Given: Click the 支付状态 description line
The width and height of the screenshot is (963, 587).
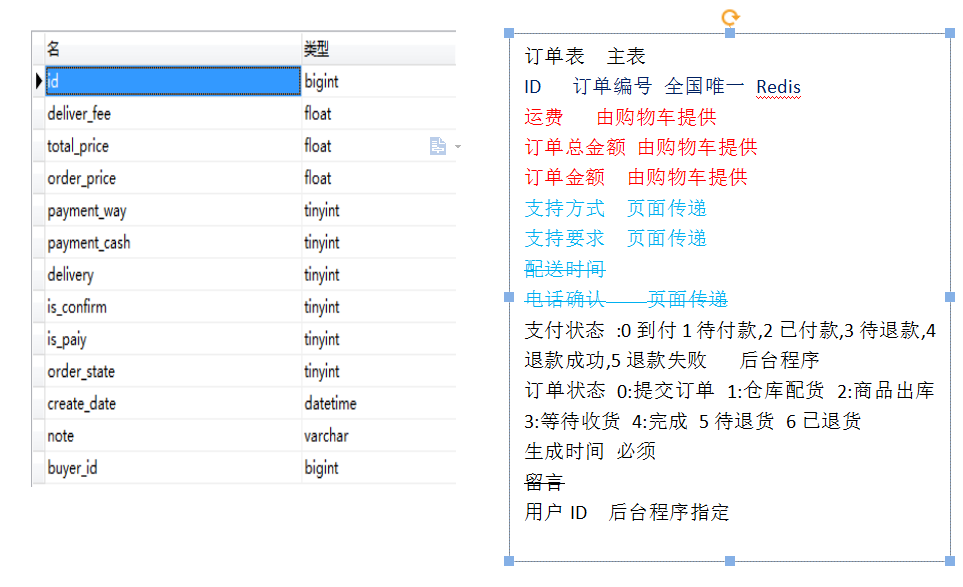Looking at the screenshot, I should (x=730, y=345).
